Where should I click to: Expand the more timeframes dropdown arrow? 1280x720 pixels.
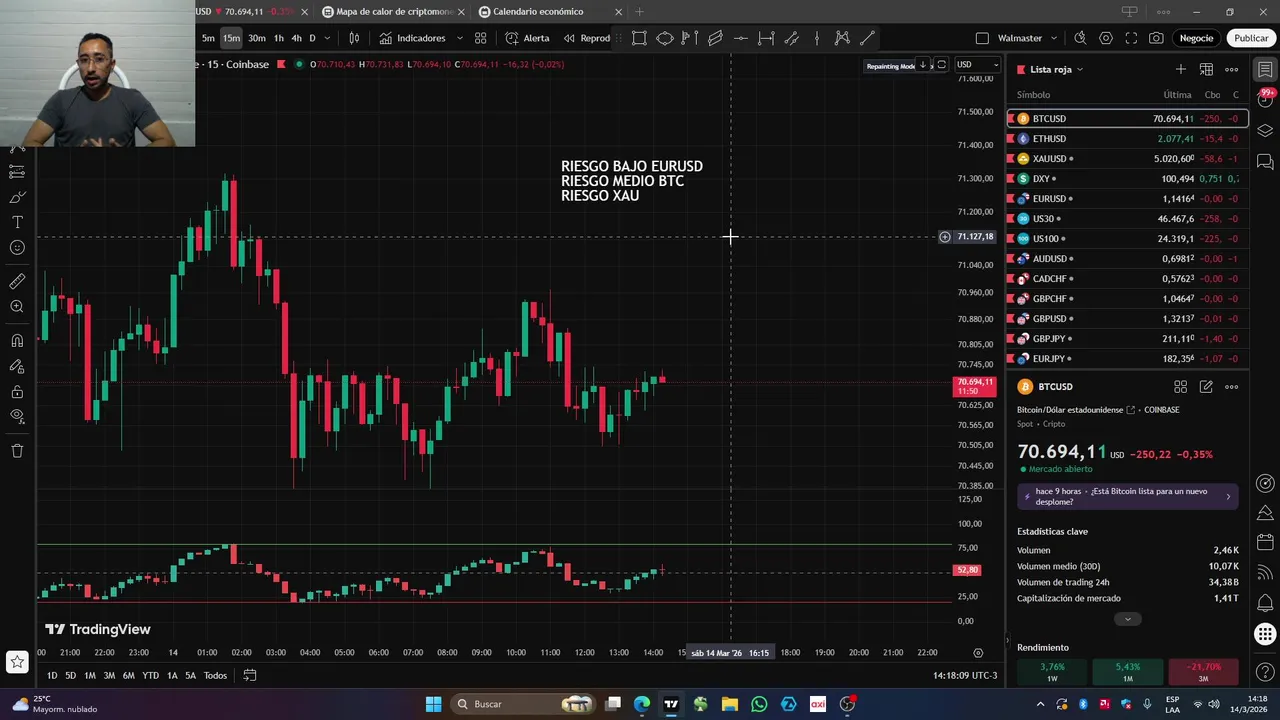(x=327, y=38)
